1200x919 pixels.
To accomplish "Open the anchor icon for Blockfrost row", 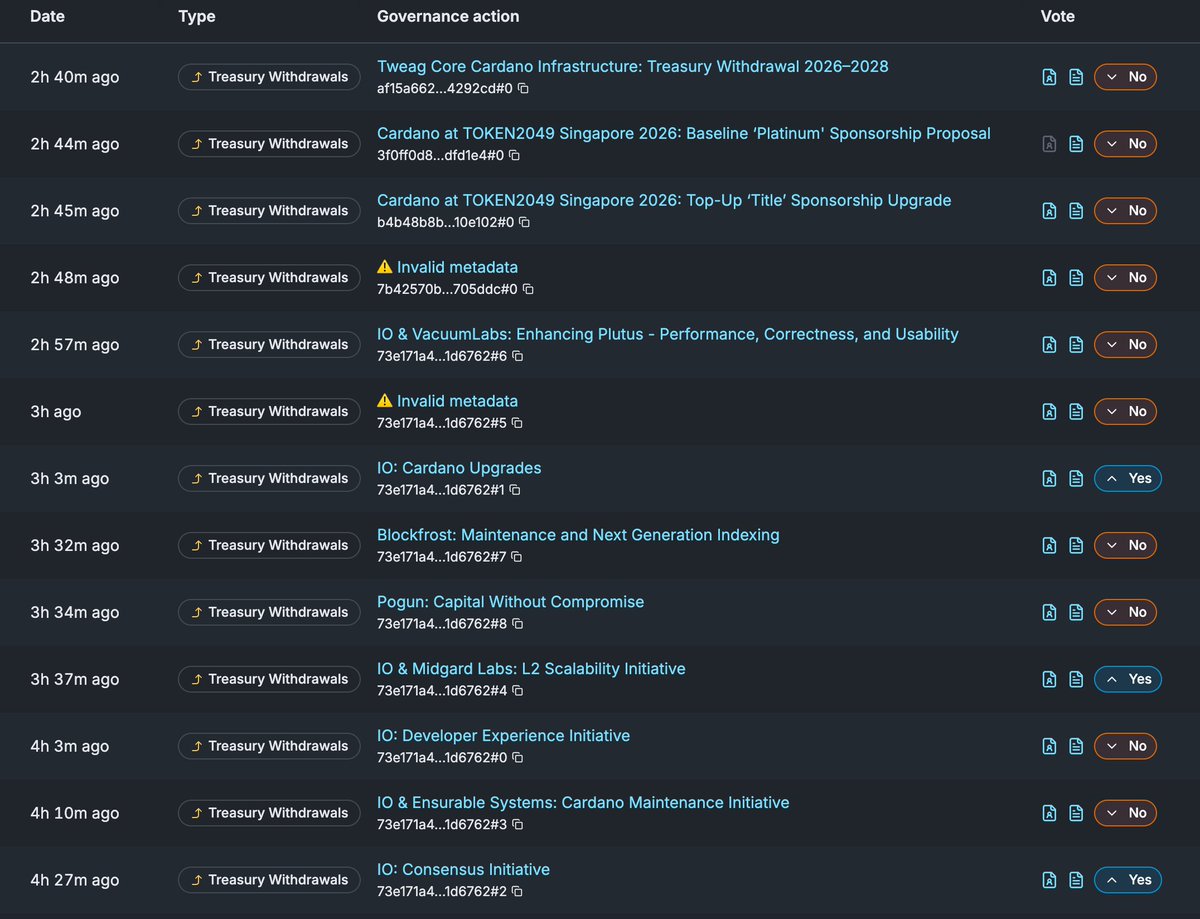I will pyautogui.click(x=1049, y=546).
